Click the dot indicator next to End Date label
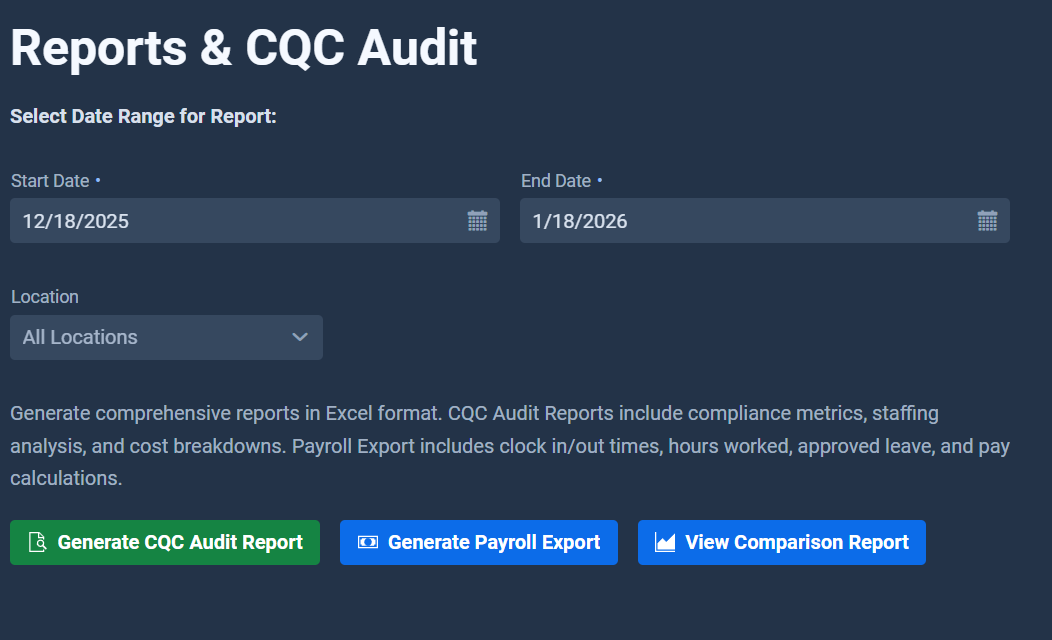Screen dimensions: 1052x640 600,181
